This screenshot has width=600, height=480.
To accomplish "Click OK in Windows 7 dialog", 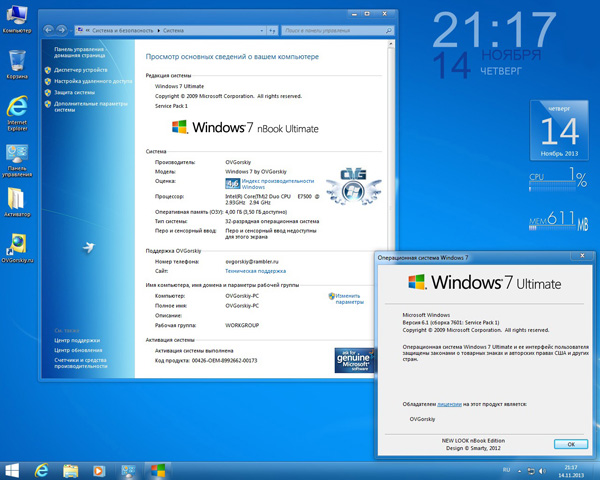I will point(571,444).
